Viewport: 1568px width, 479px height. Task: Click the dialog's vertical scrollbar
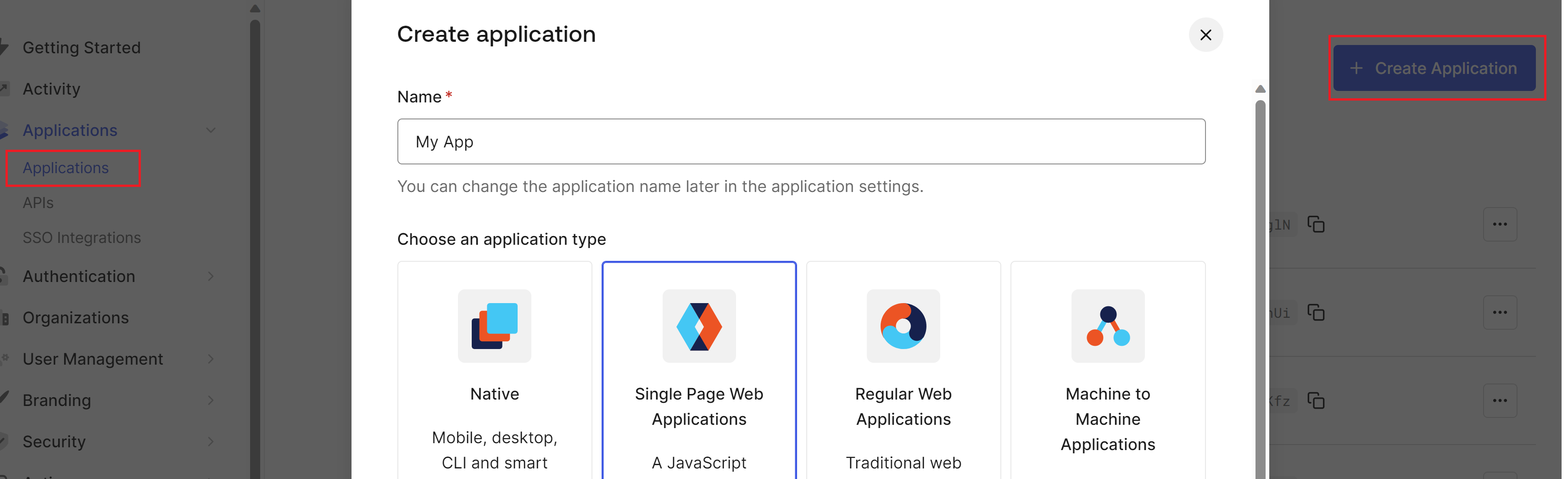[1259, 274]
